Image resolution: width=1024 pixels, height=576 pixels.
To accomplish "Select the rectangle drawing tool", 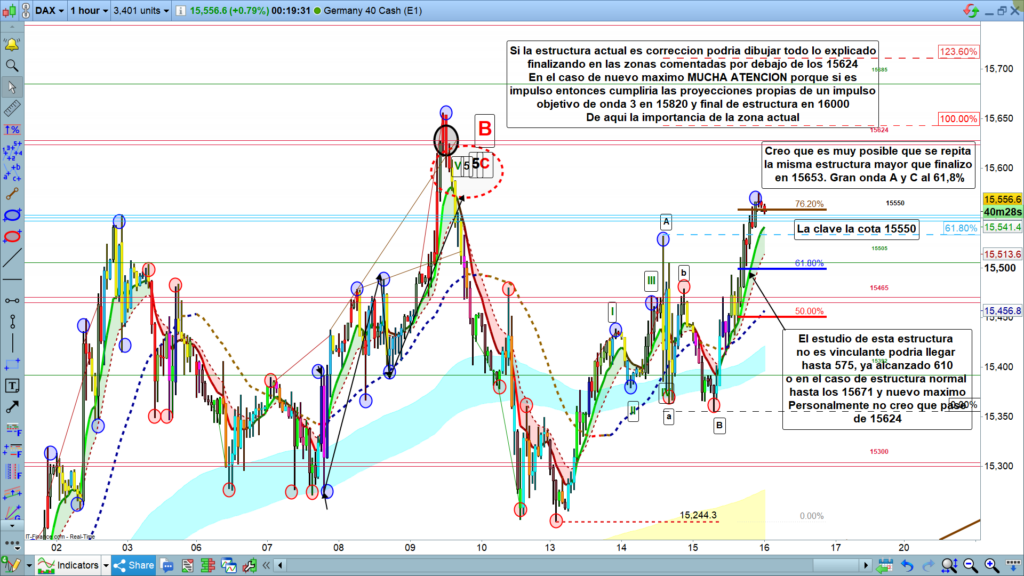I will point(11,364).
